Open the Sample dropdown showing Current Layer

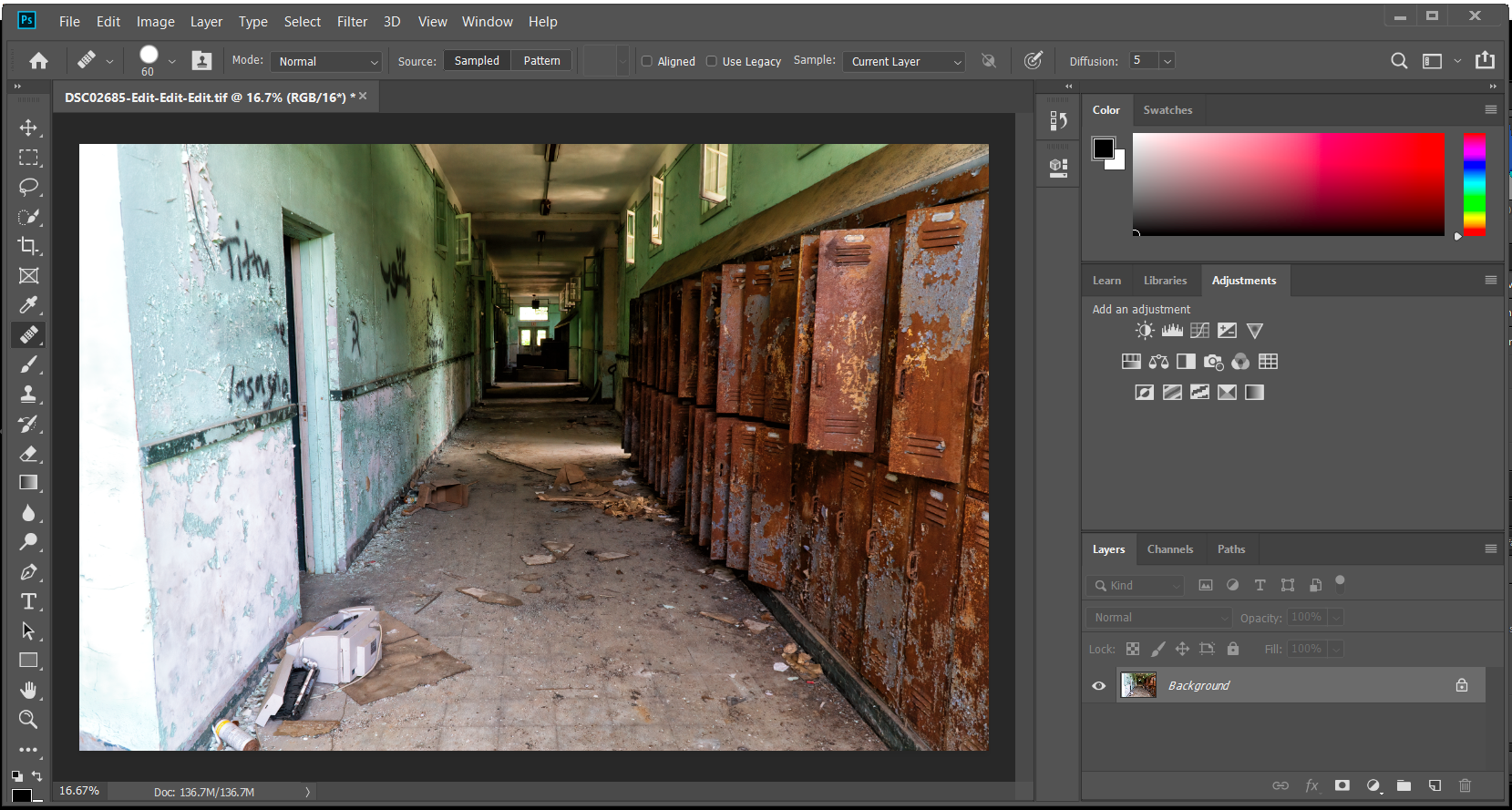(903, 61)
